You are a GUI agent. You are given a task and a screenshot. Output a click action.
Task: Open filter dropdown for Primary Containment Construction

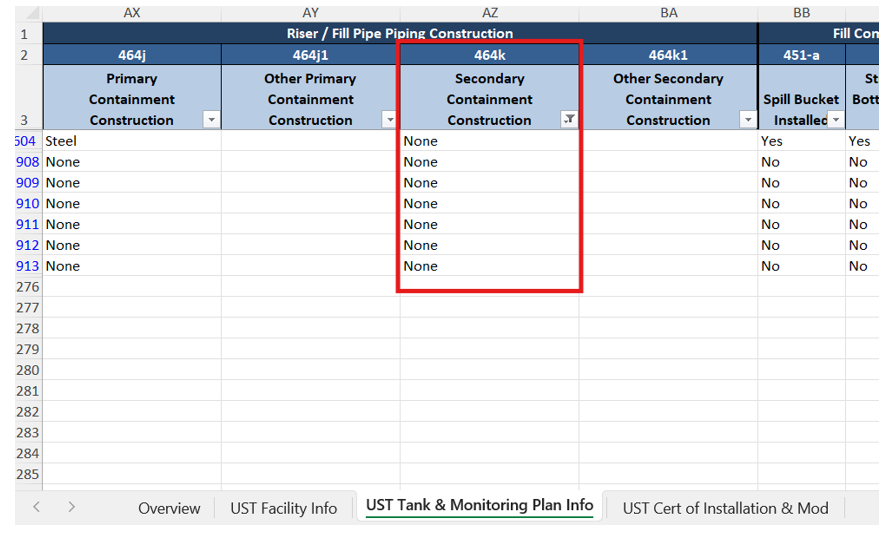pos(211,120)
